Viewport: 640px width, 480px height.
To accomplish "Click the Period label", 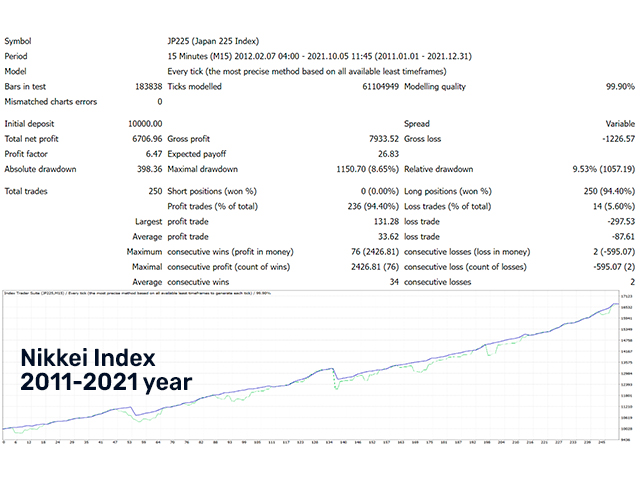I will 16,56.
